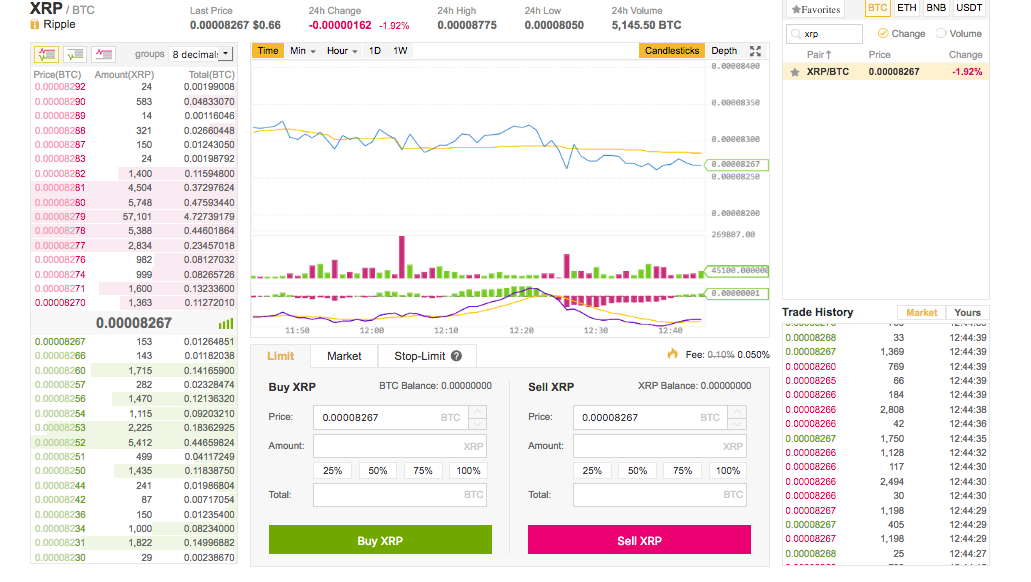Open the Stop-Limit order tab

427,356
